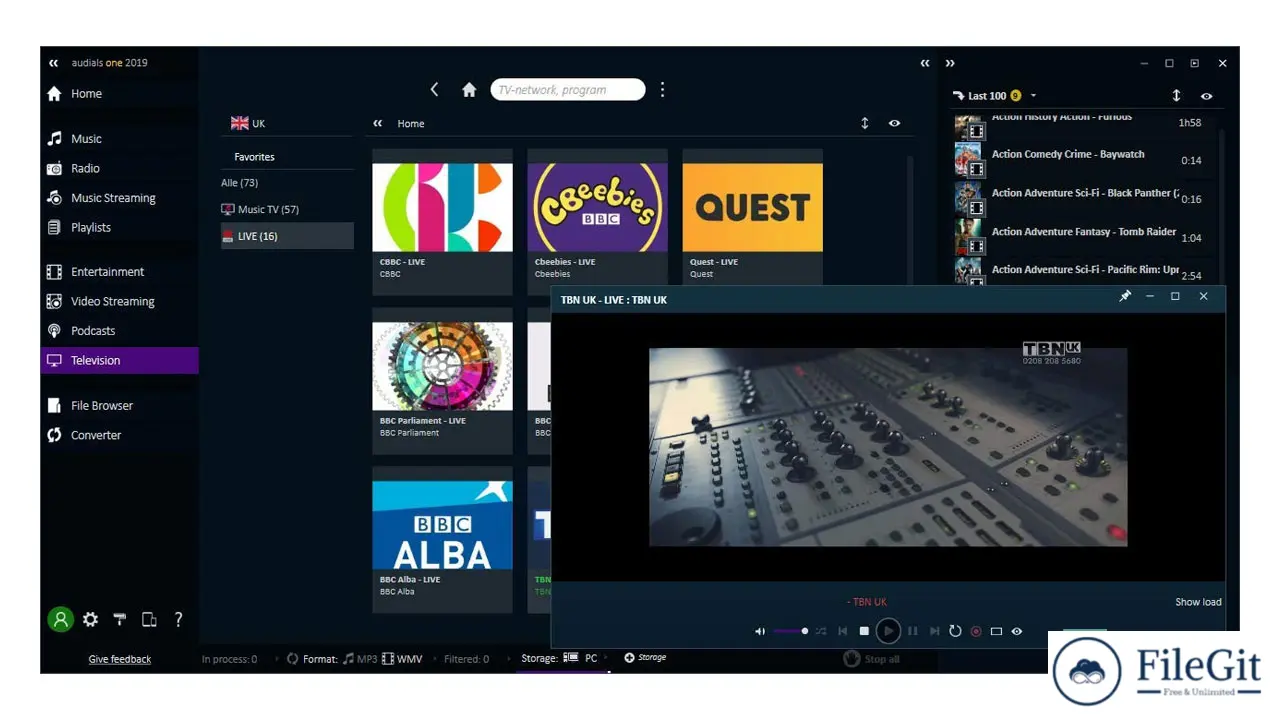Viewport: 1280px width, 720px height.
Task: Toggle repeat in the player
Action: click(955, 631)
